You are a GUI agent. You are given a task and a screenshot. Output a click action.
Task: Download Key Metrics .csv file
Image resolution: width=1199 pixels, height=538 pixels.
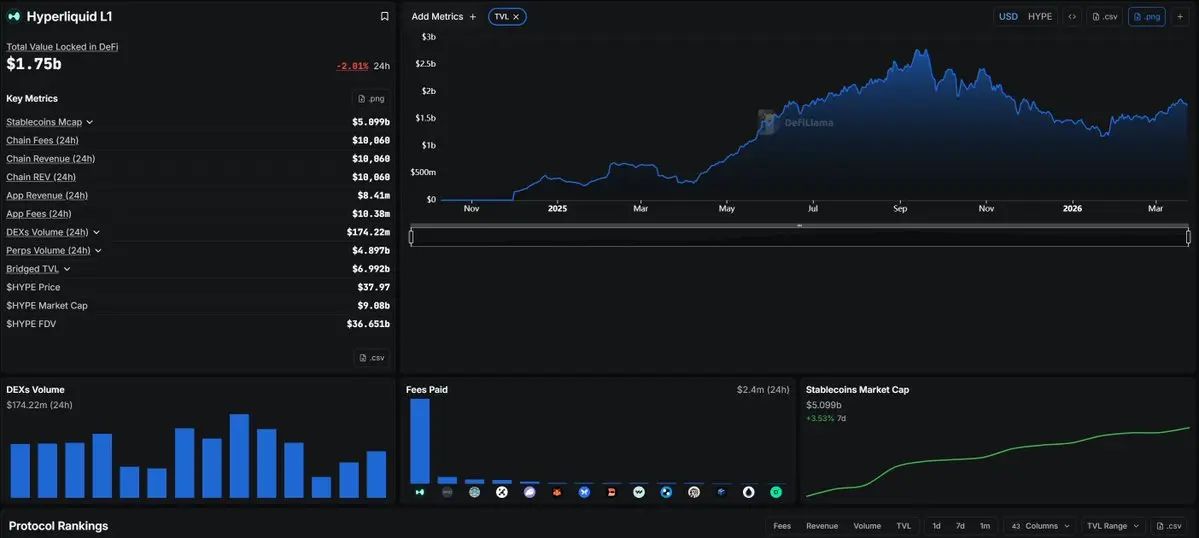pos(372,358)
